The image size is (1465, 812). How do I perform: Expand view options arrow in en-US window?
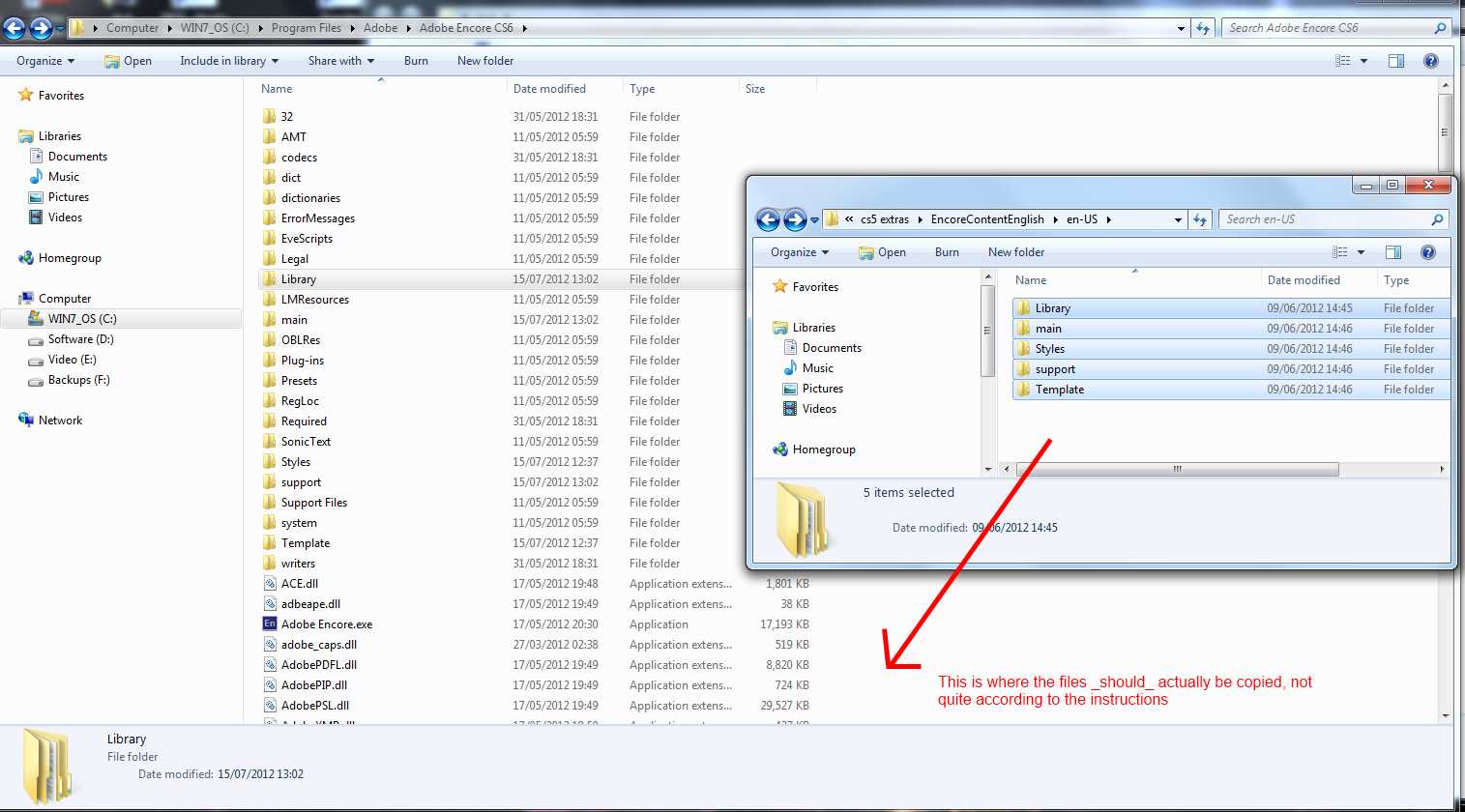click(1362, 252)
